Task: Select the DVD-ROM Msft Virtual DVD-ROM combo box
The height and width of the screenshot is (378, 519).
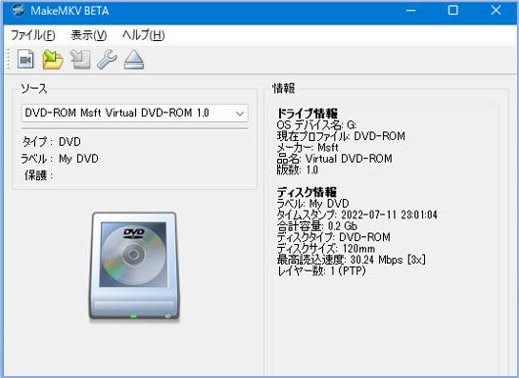Action: [x=135, y=113]
